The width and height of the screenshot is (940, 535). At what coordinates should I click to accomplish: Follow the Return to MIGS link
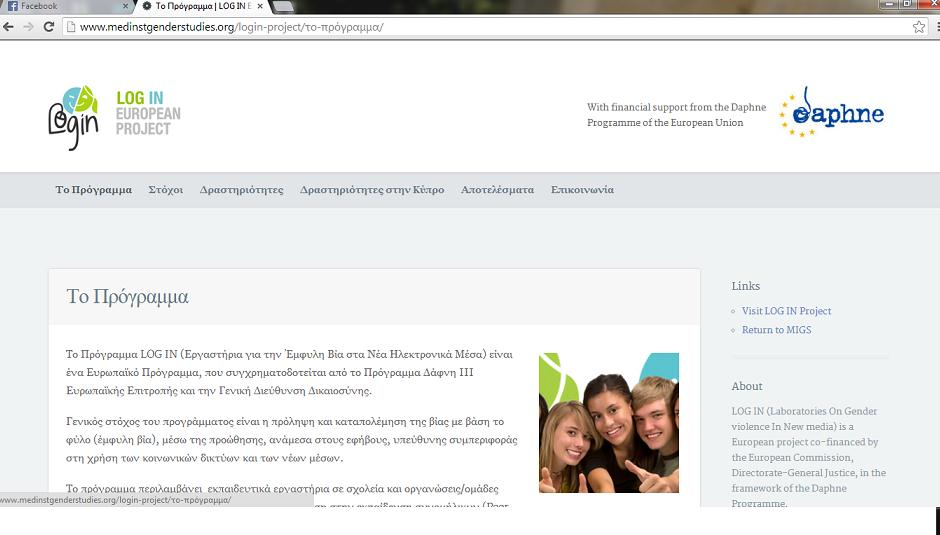[x=776, y=330]
